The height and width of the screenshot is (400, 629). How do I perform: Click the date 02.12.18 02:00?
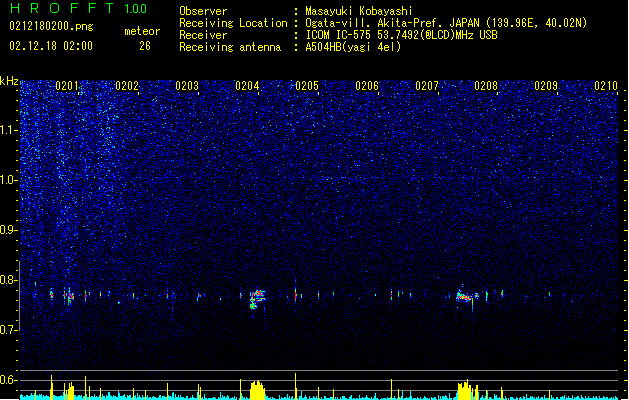coord(51,46)
